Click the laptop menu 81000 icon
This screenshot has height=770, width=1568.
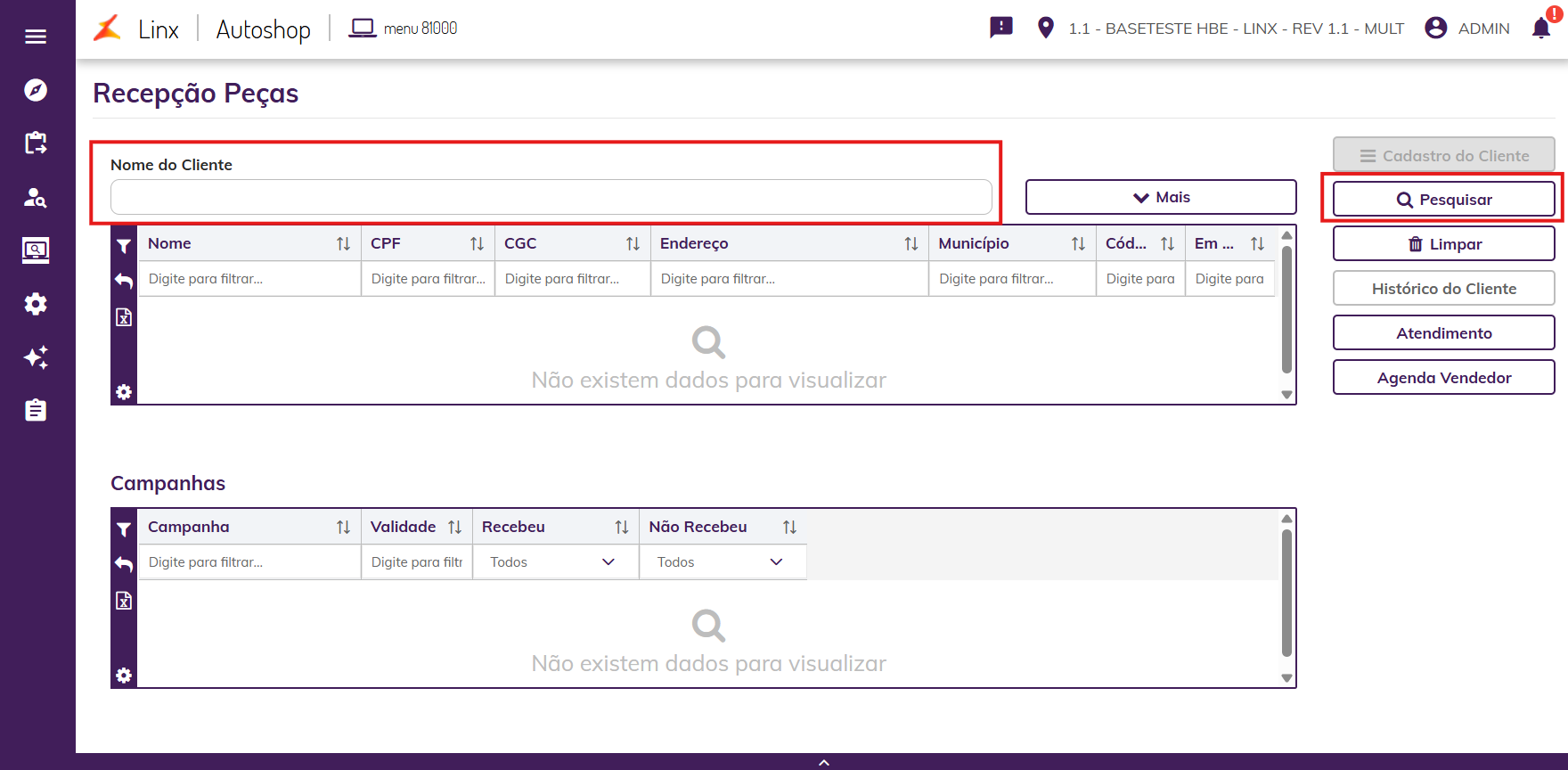(362, 28)
